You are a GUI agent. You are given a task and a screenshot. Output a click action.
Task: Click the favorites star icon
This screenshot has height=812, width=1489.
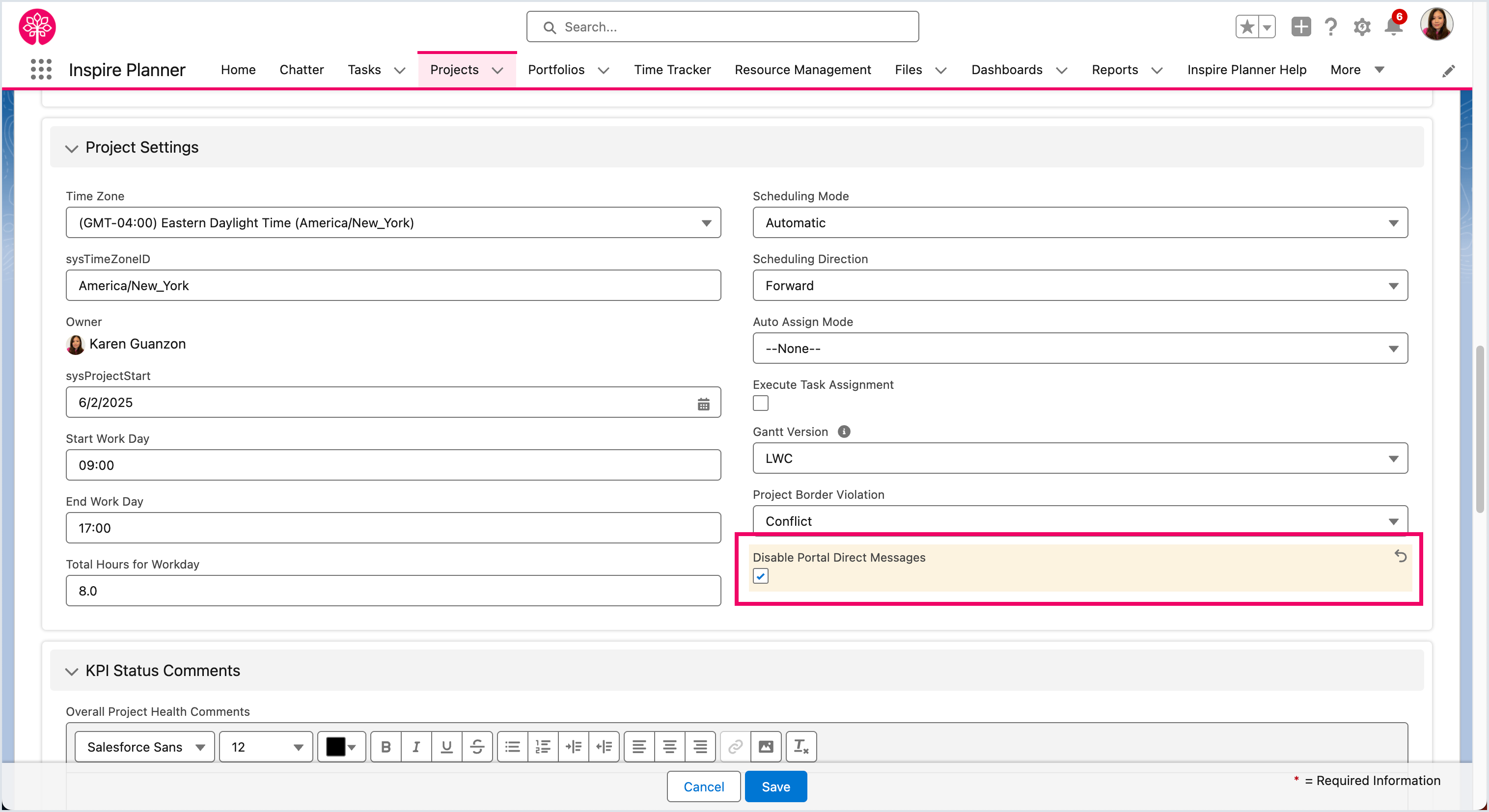tap(1247, 27)
